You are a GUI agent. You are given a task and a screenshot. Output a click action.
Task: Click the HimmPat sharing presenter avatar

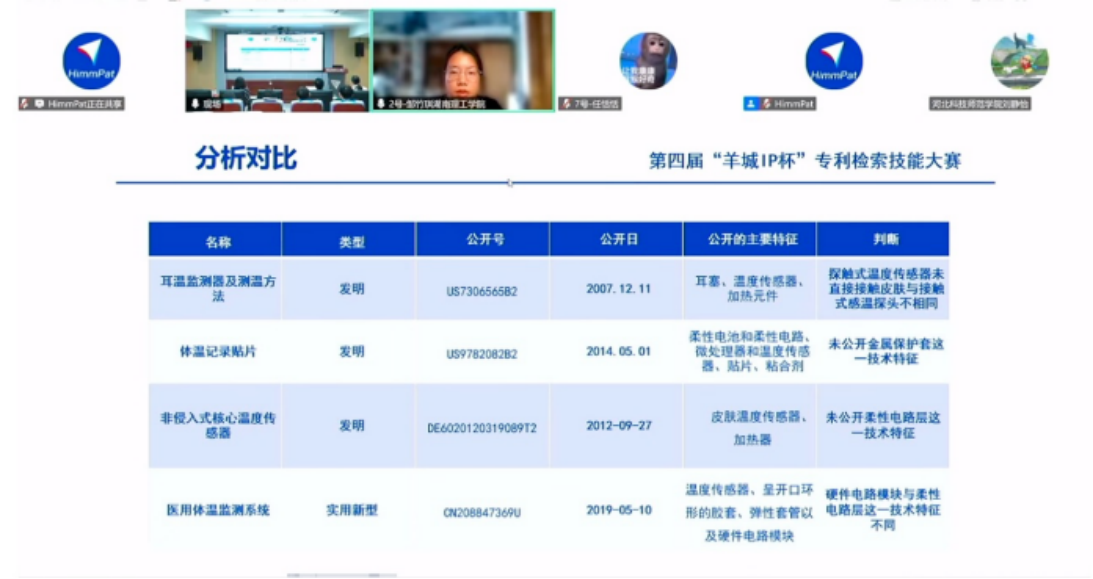(x=91, y=61)
